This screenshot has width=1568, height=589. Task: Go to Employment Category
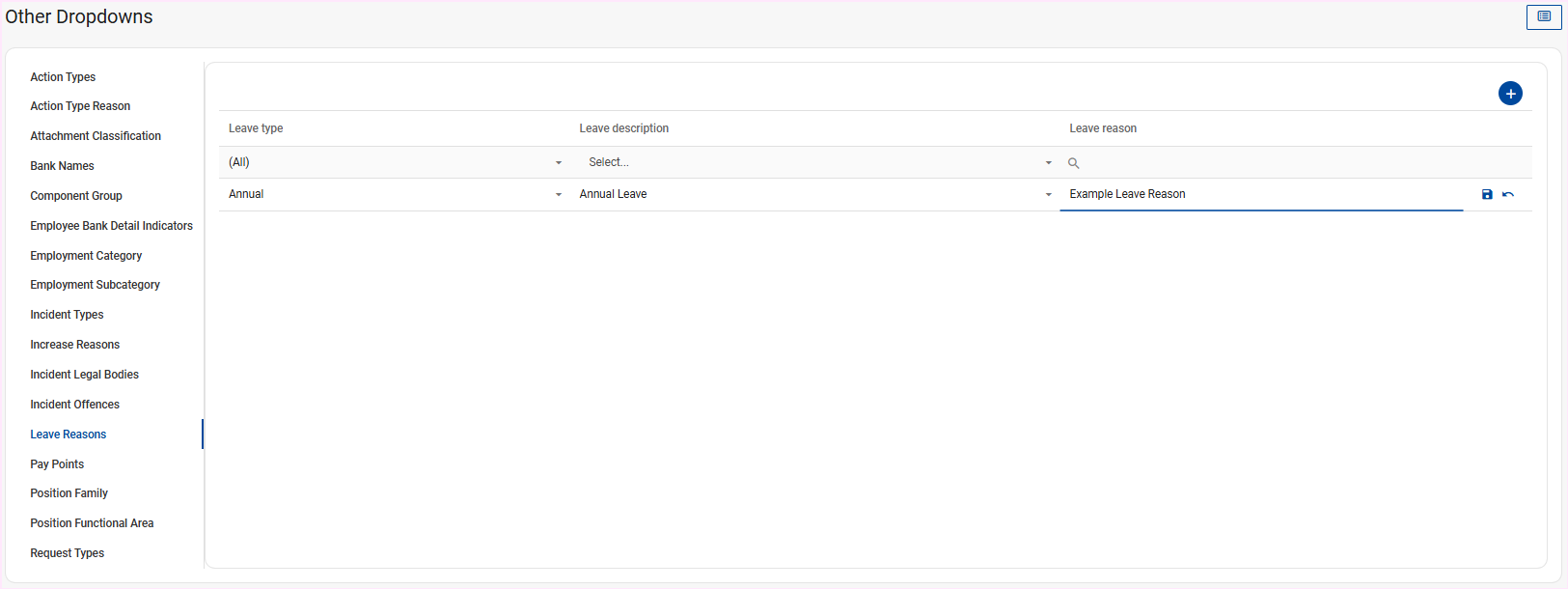coord(86,256)
